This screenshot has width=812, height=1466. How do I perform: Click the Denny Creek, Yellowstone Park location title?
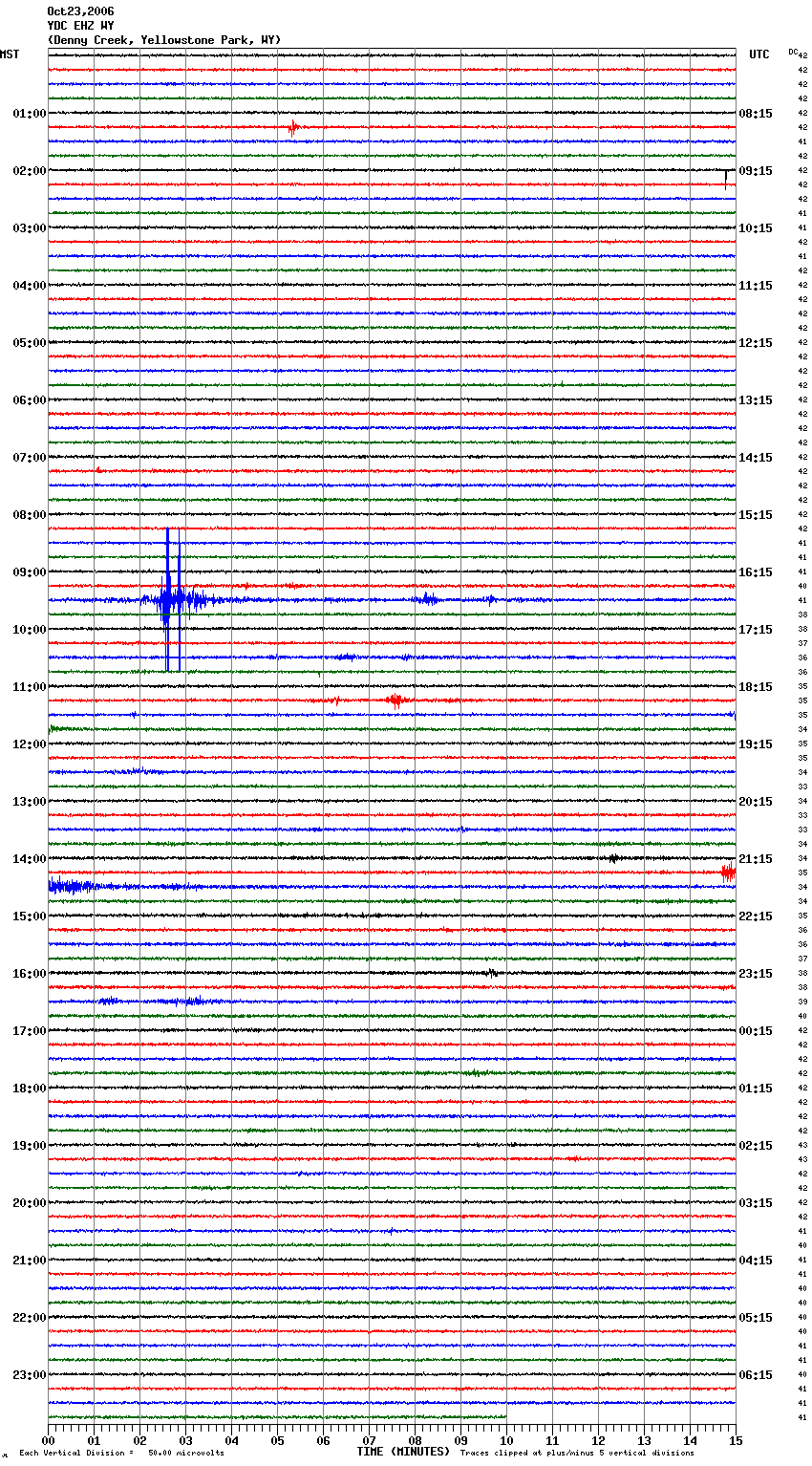(164, 40)
